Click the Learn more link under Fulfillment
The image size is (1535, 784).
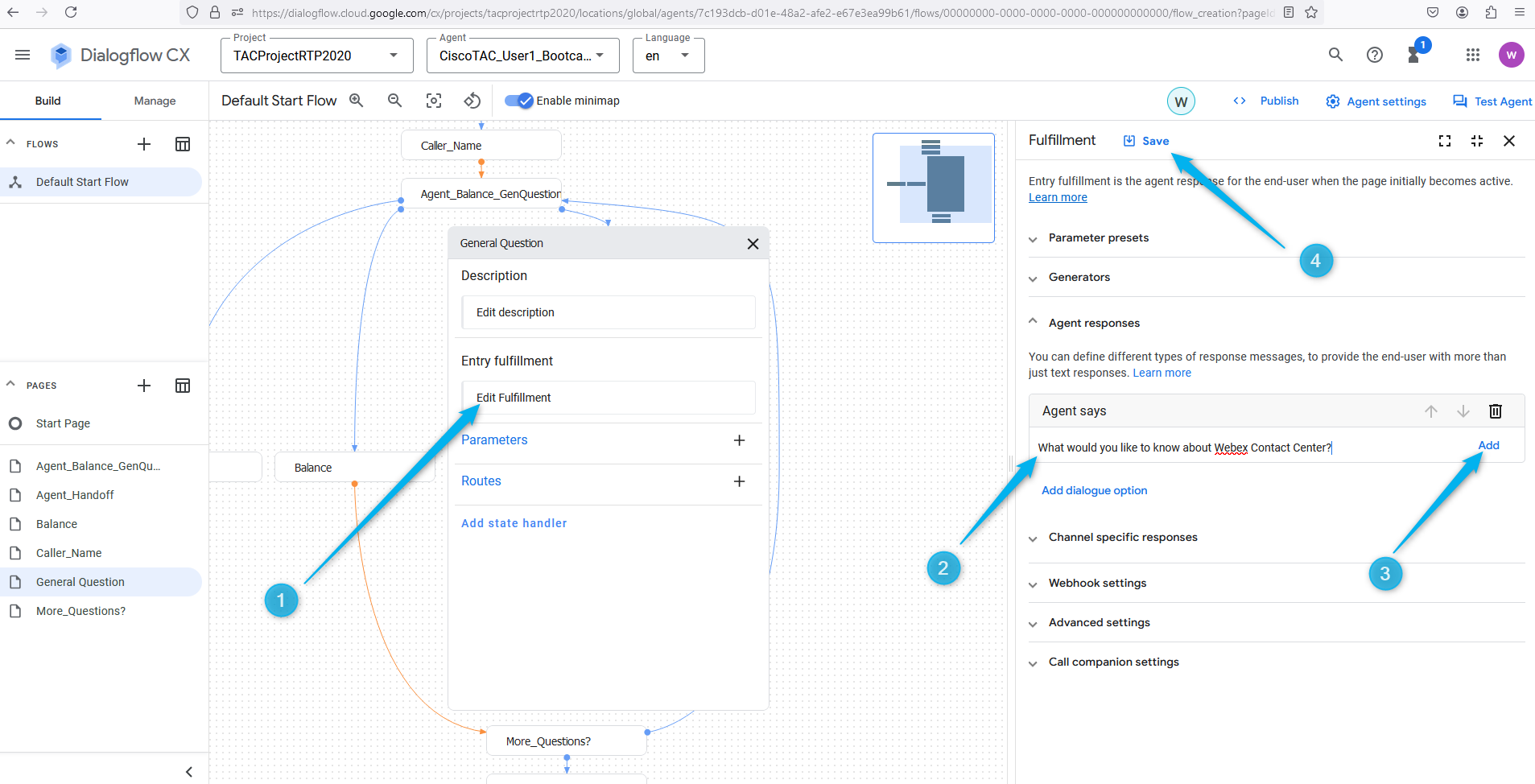point(1058,197)
